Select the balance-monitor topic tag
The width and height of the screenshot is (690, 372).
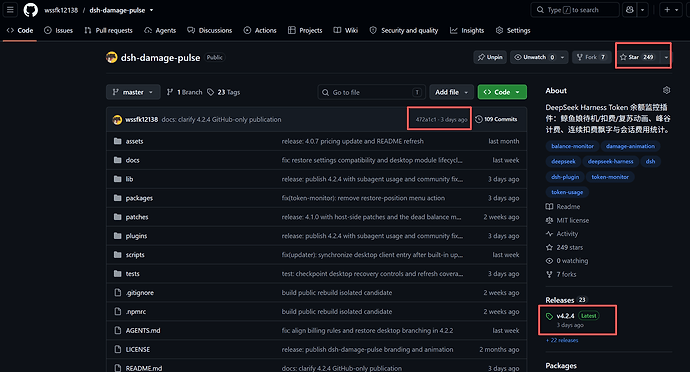pos(572,146)
